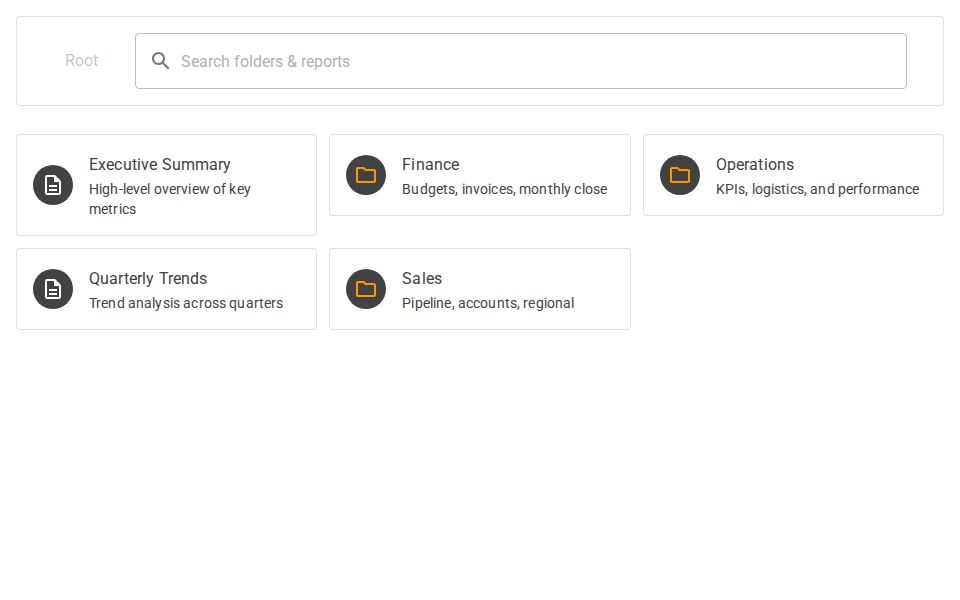Click the Executive Summary description text

(169, 199)
